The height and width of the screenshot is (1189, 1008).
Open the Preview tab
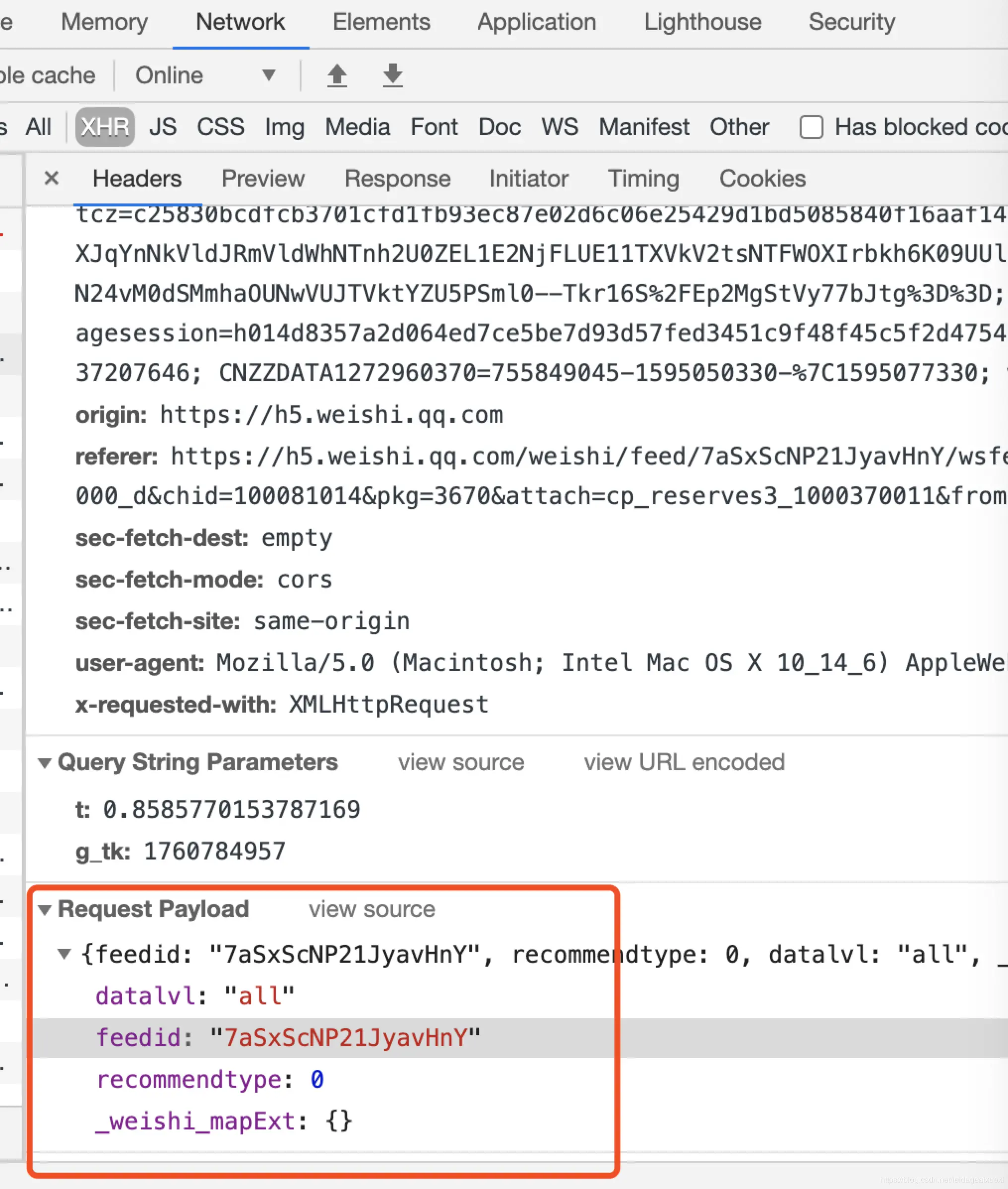point(263,178)
